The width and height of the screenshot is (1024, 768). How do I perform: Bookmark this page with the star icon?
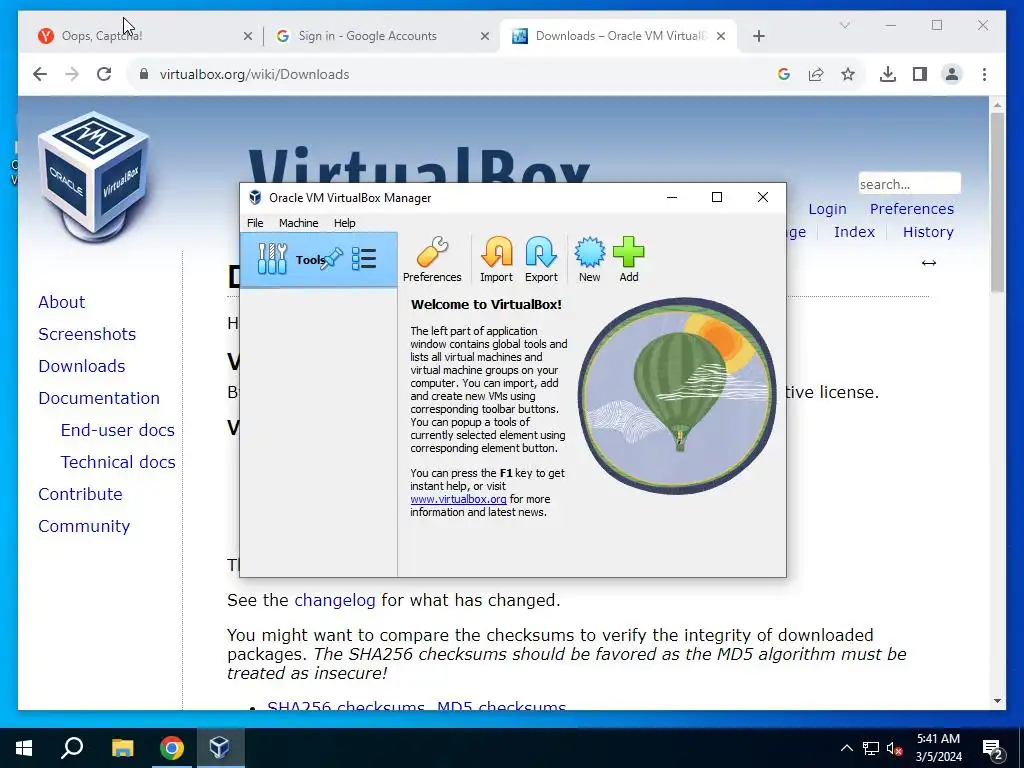coord(848,74)
